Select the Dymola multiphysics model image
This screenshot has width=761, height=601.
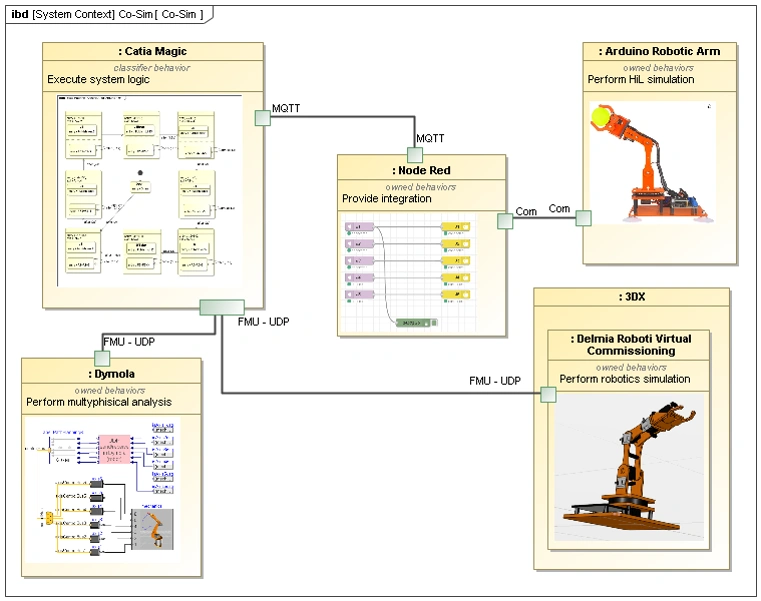coord(102,489)
